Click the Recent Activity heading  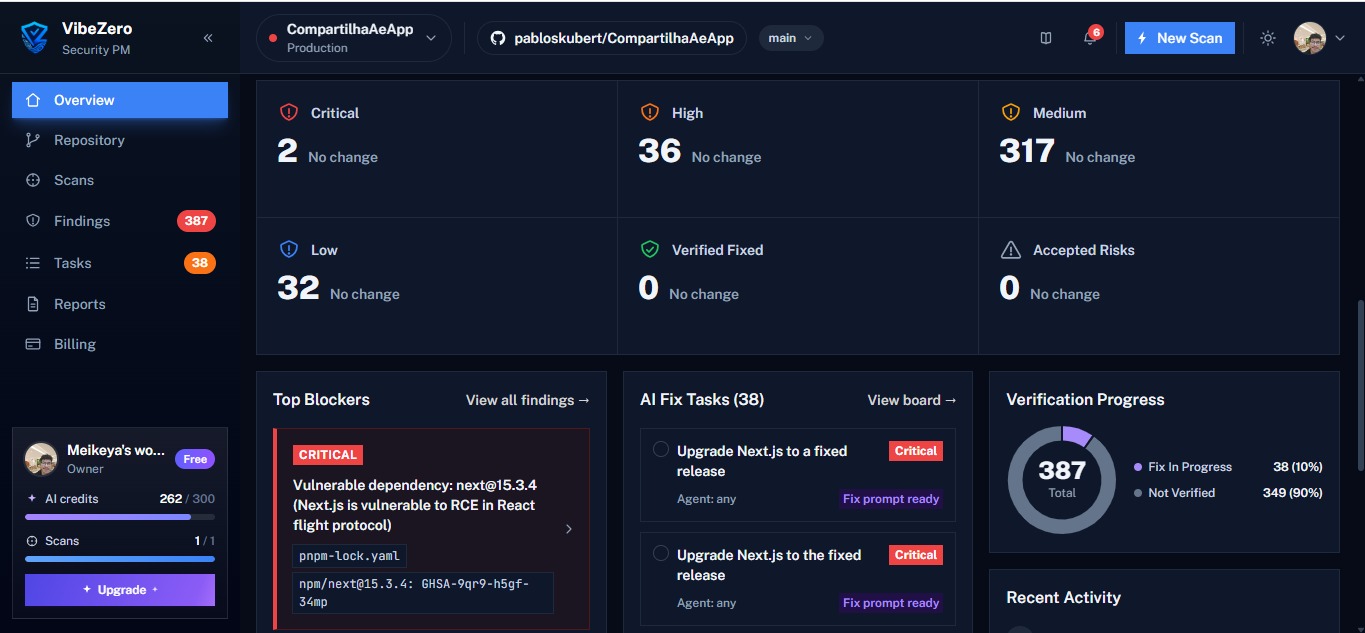[1063, 598]
